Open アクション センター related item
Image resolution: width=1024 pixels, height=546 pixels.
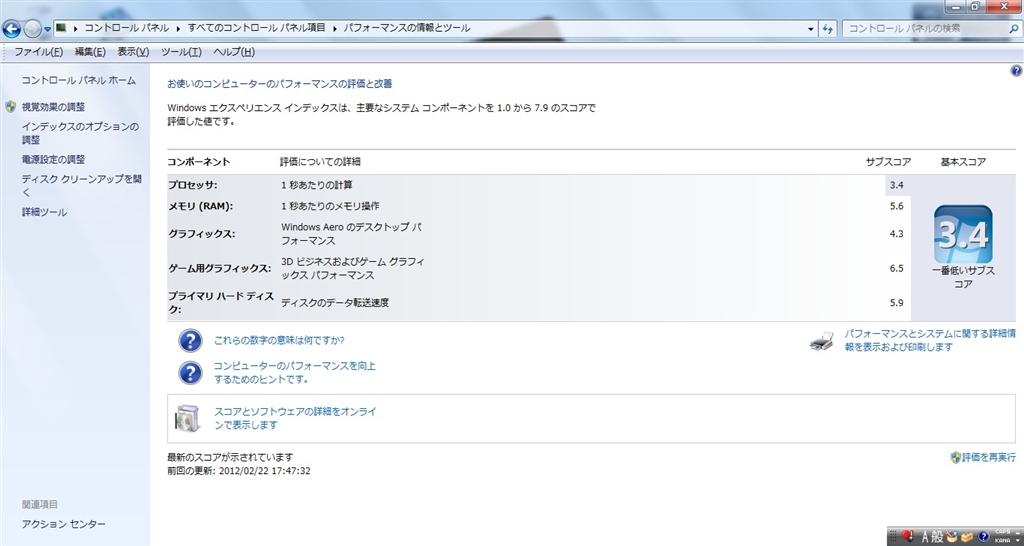[x=63, y=524]
